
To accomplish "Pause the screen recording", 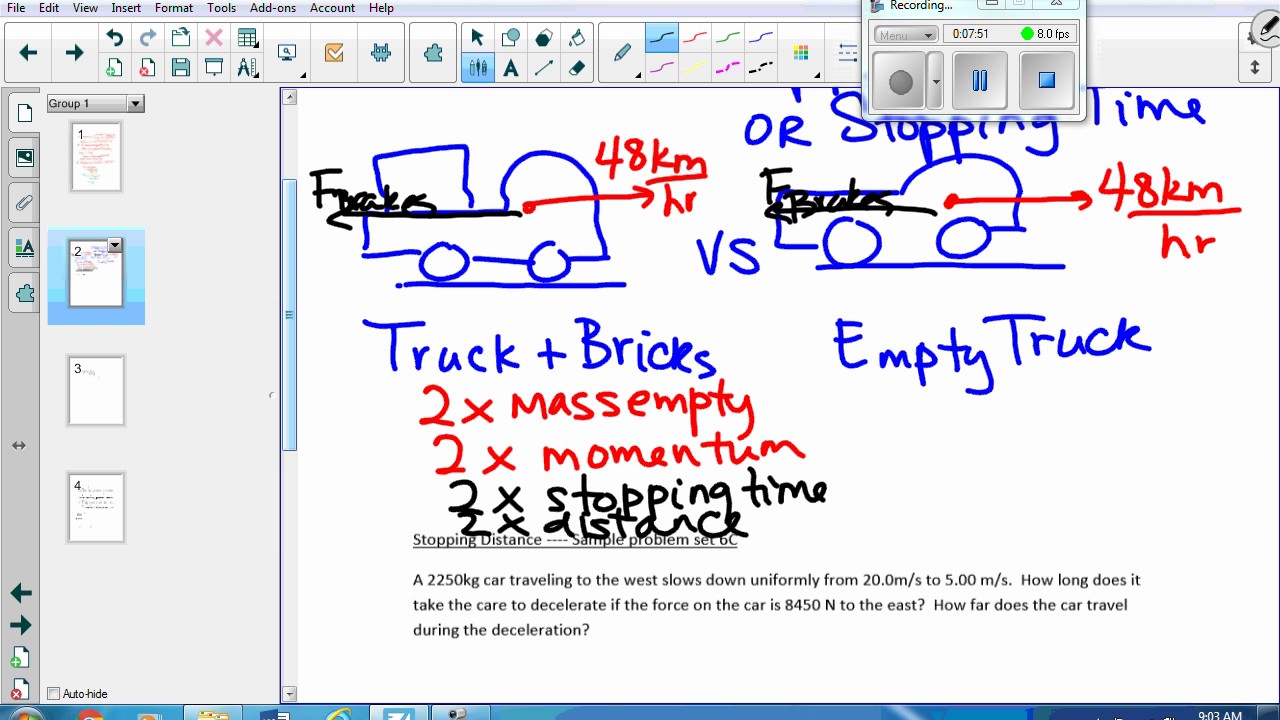I will pyautogui.click(x=980, y=81).
